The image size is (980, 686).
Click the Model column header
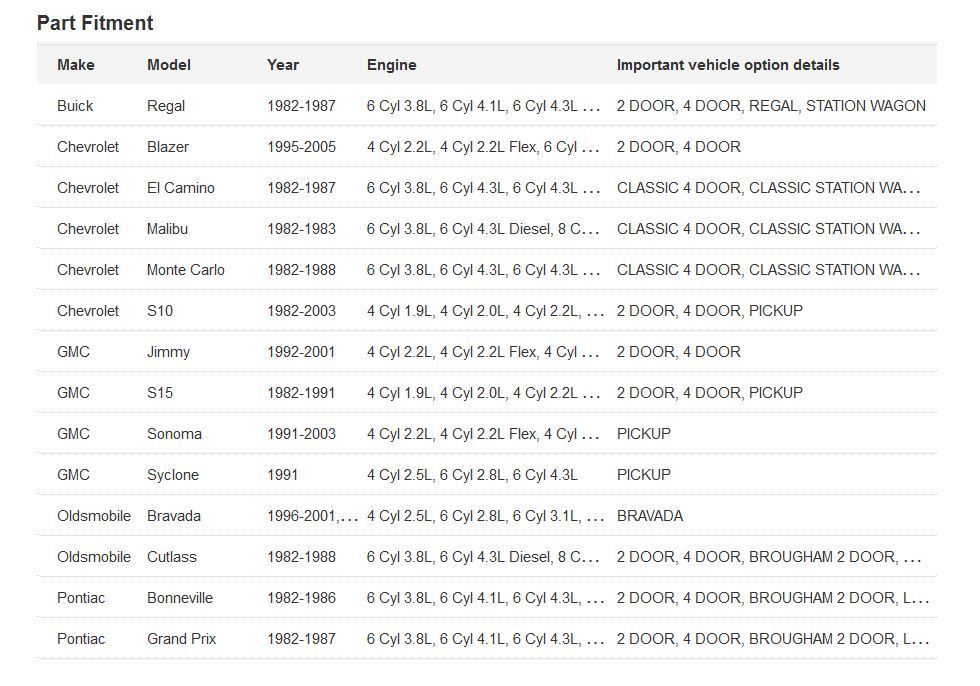tap(168, 65)
